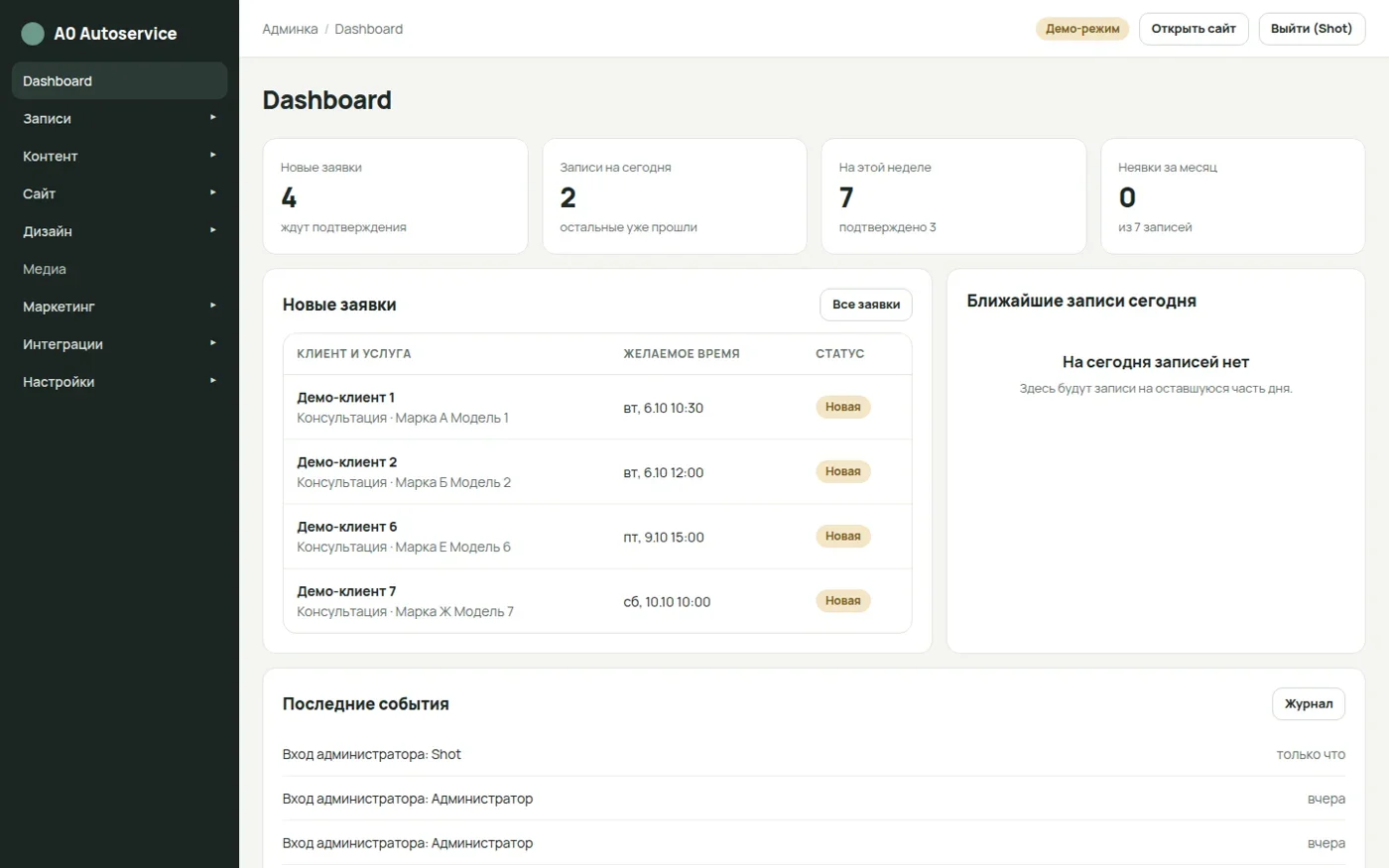Click the A0 Autoservice green logo circle
The height and width of the screenshot is (868, 1389).
click(33, 34)
